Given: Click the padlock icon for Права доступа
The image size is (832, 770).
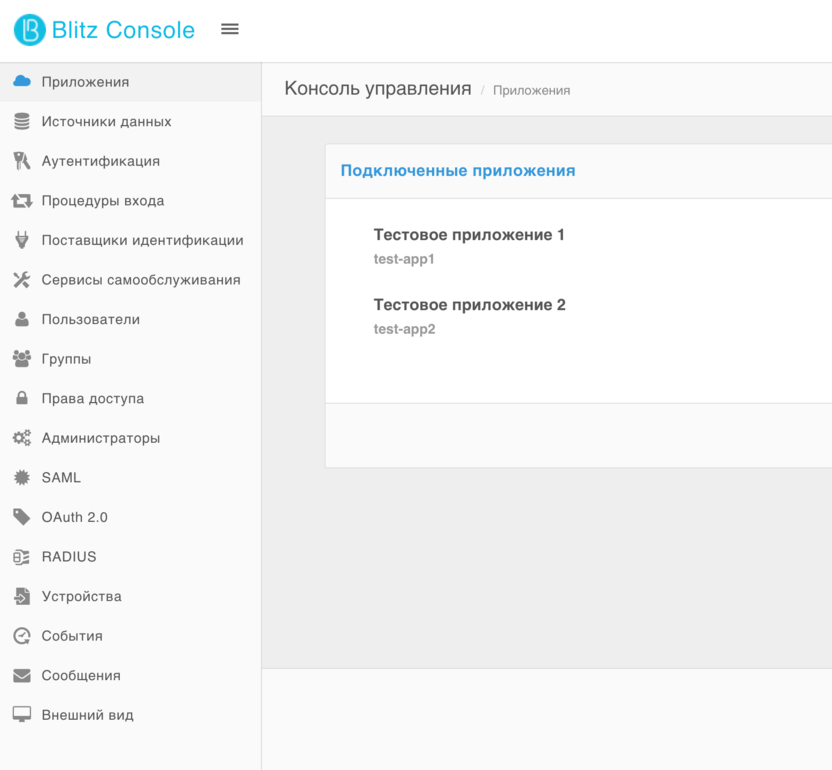Looking at the screenshot, I should point(22,397).
